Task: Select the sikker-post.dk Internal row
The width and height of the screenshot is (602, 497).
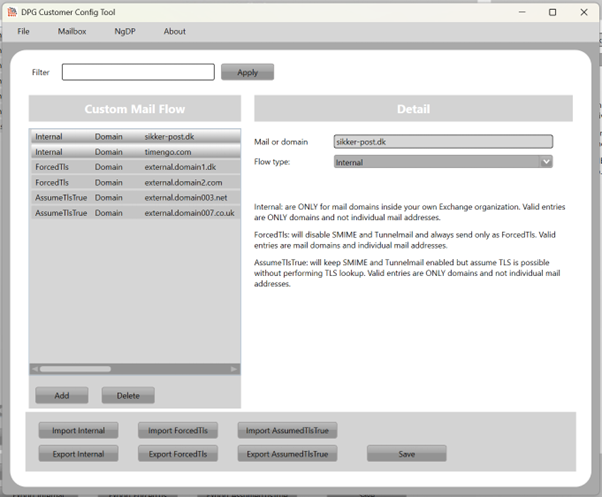Action: pyautogui.click(x=135, y=137)
